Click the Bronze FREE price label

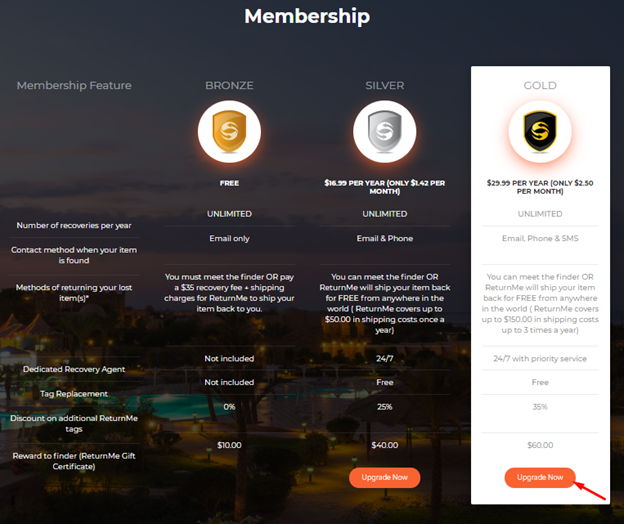click(229, 184)
